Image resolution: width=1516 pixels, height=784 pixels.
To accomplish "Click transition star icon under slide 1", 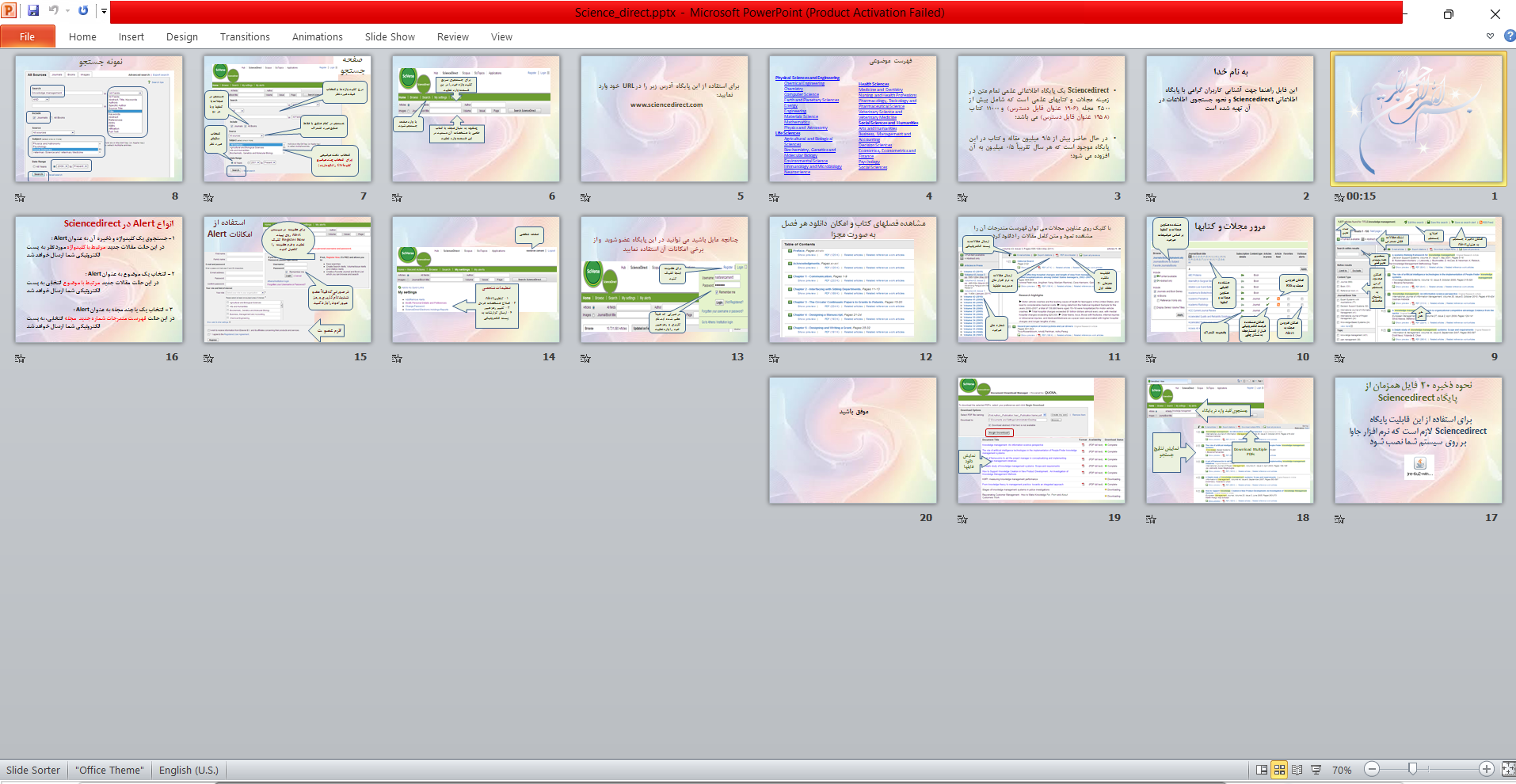I will coord(1339,197).
